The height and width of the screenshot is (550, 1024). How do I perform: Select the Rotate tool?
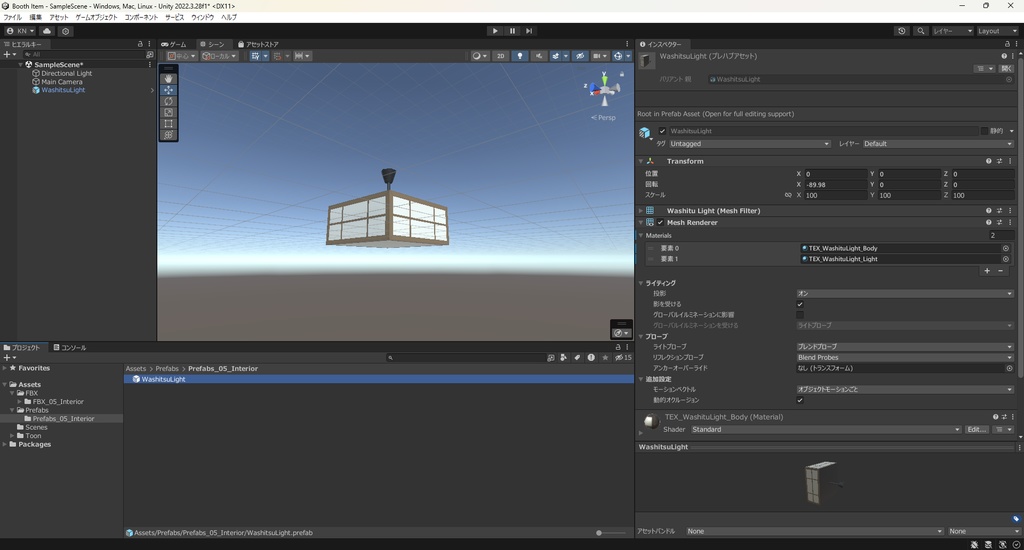[x=168, y=101]
